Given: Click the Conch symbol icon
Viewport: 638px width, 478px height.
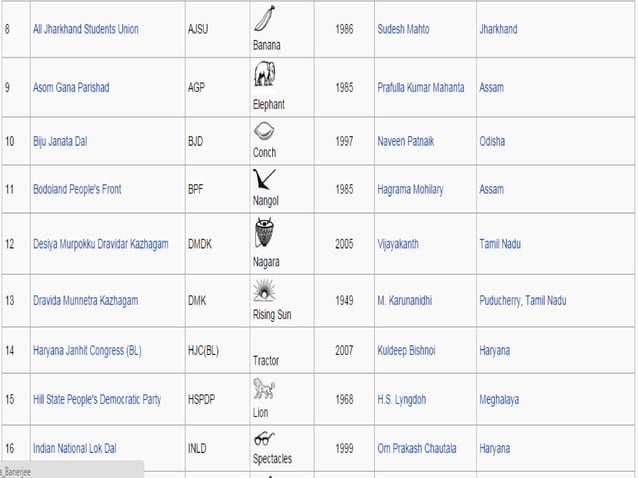Looking at the screenshot, I should click(264, 131).
